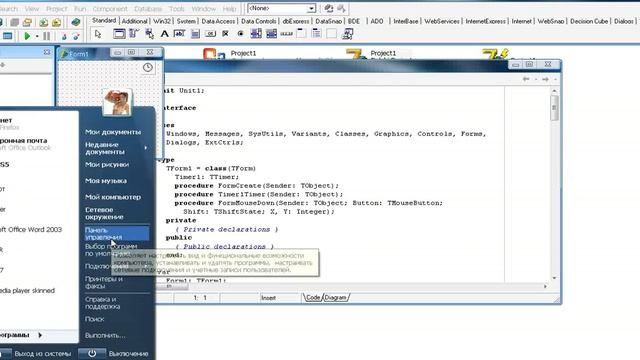Expand the Recent documents submenu arrow

coord(146,148)
